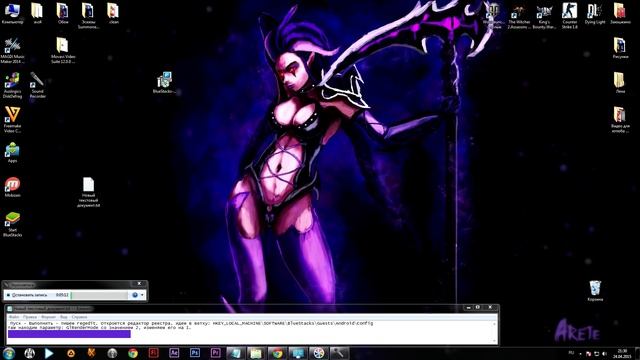640x360 pixels.
Task: Launch The Witcher 2 shortcut
Action: [x=519, y=16]
